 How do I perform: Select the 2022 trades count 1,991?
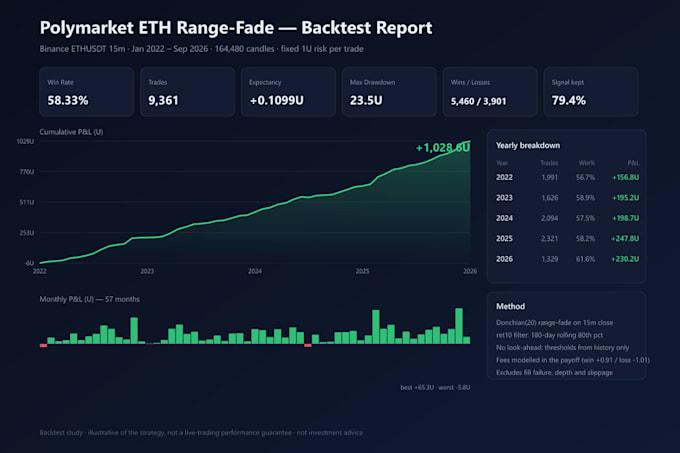click(x=549, y=177)
